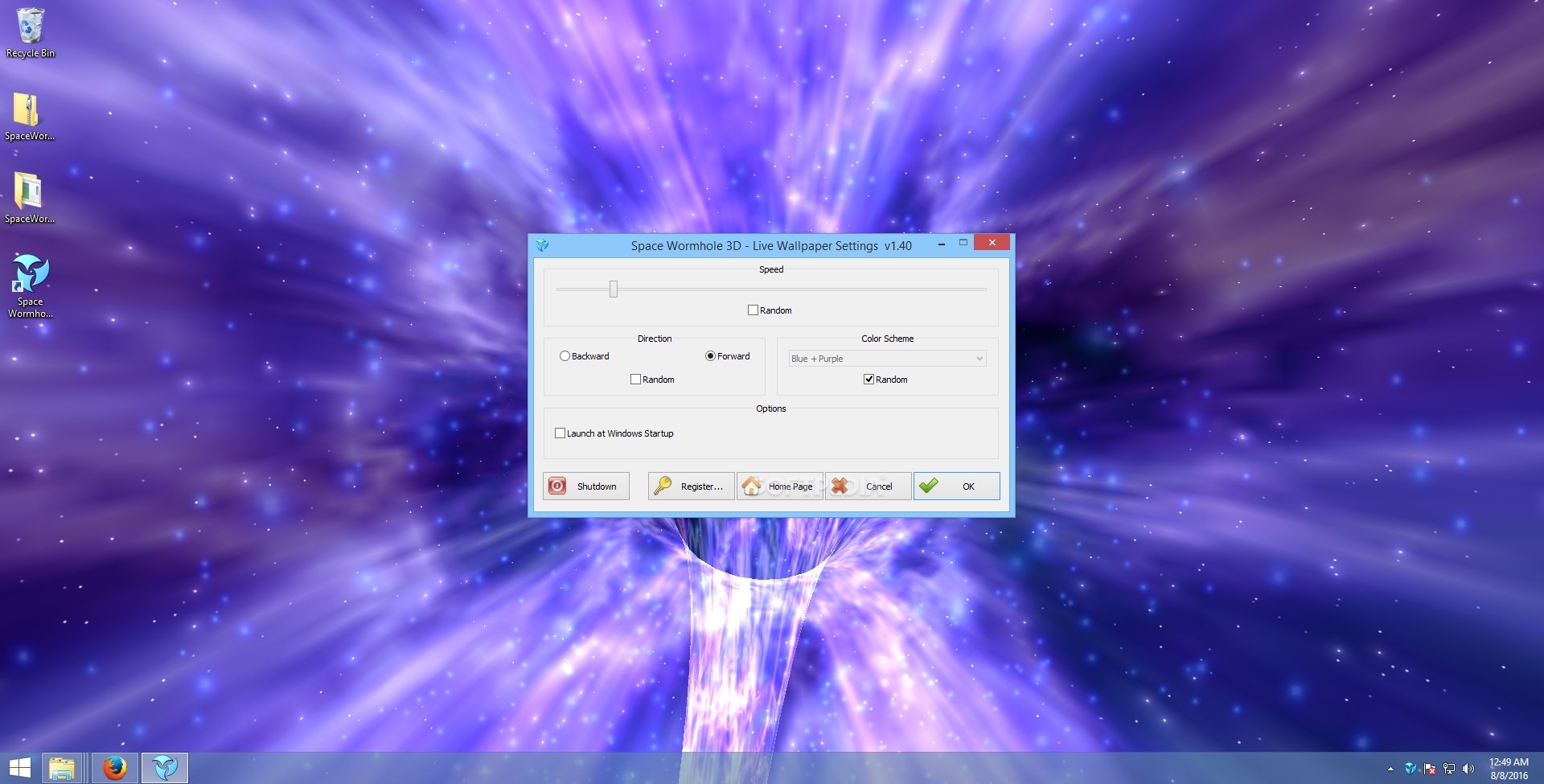Maximize the Settings window
This screenshot has width=1544, height=784.
[963, 243]
